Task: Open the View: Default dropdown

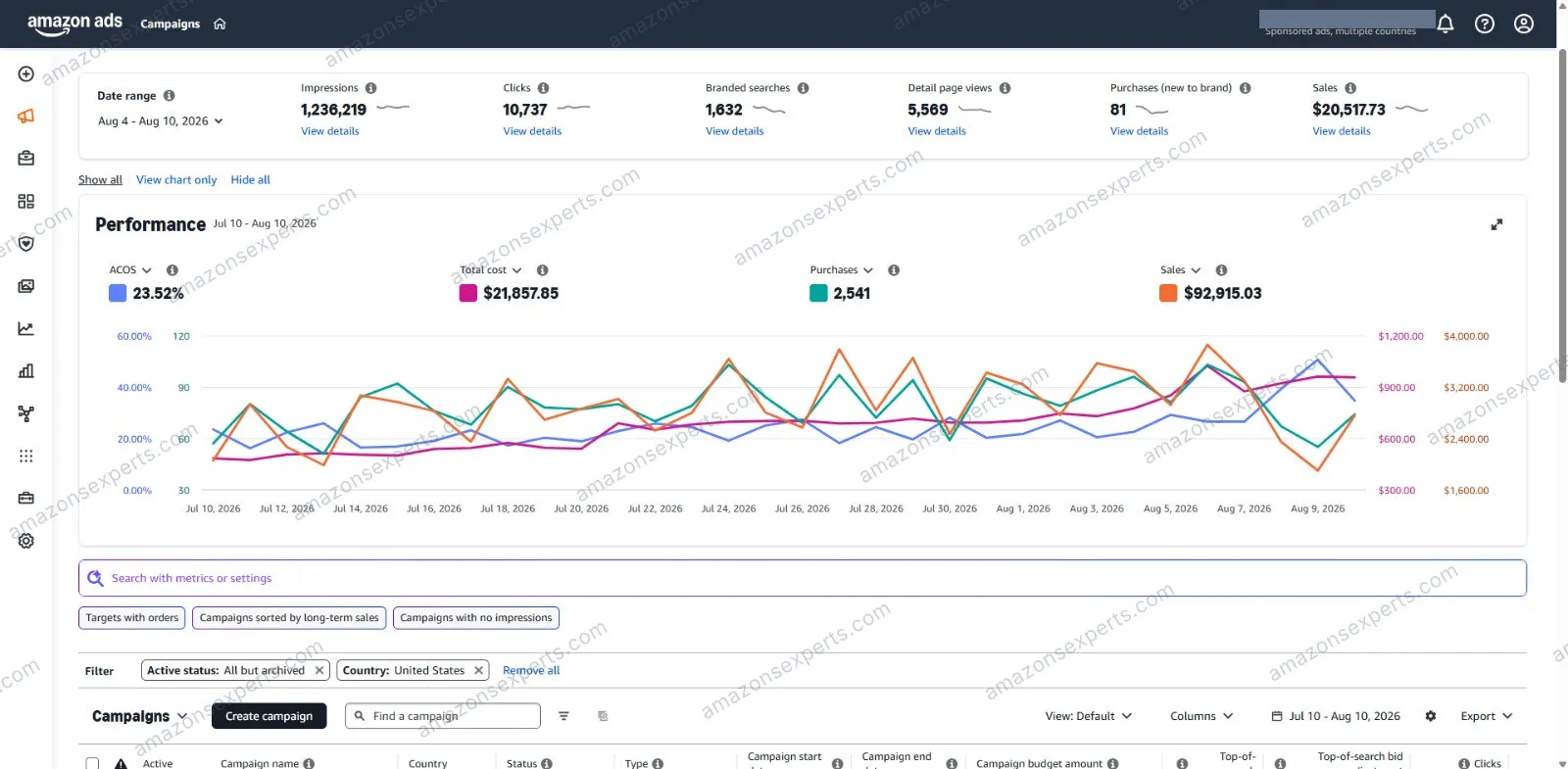Action: click(x=1089, y=716)
